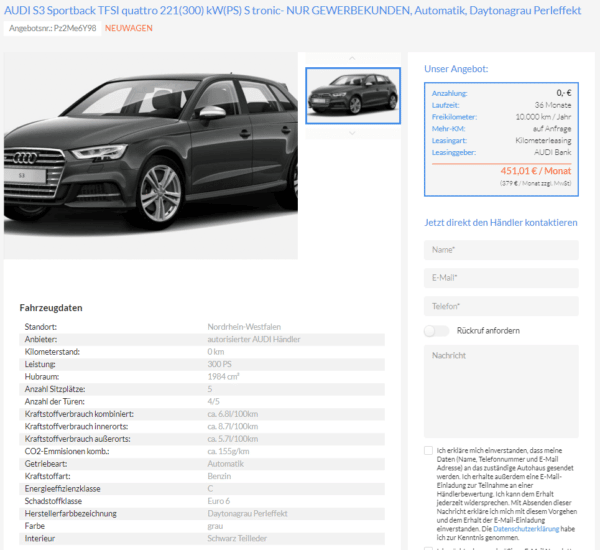The width and height of the screenshot is (600, 550).
Task: Focus the Telefon input field
Action: click(x=501, y=306)
